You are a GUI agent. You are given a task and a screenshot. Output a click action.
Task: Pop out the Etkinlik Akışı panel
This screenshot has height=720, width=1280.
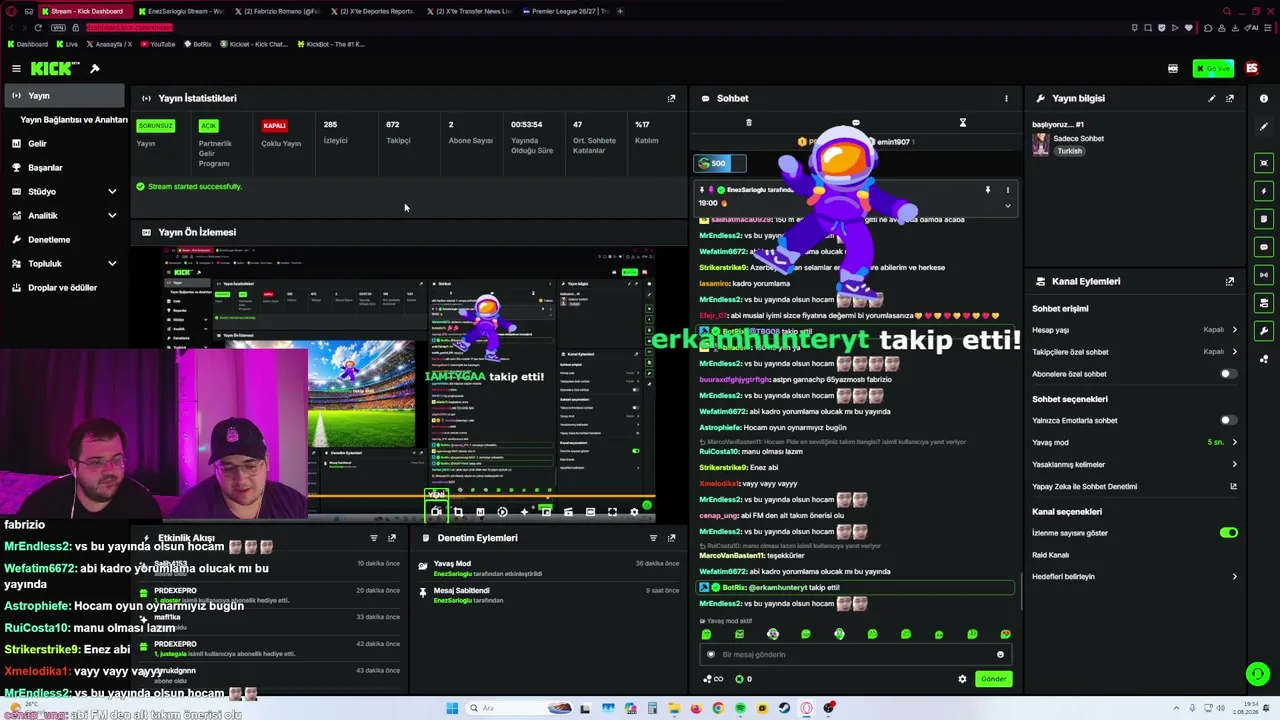(392, 538)
